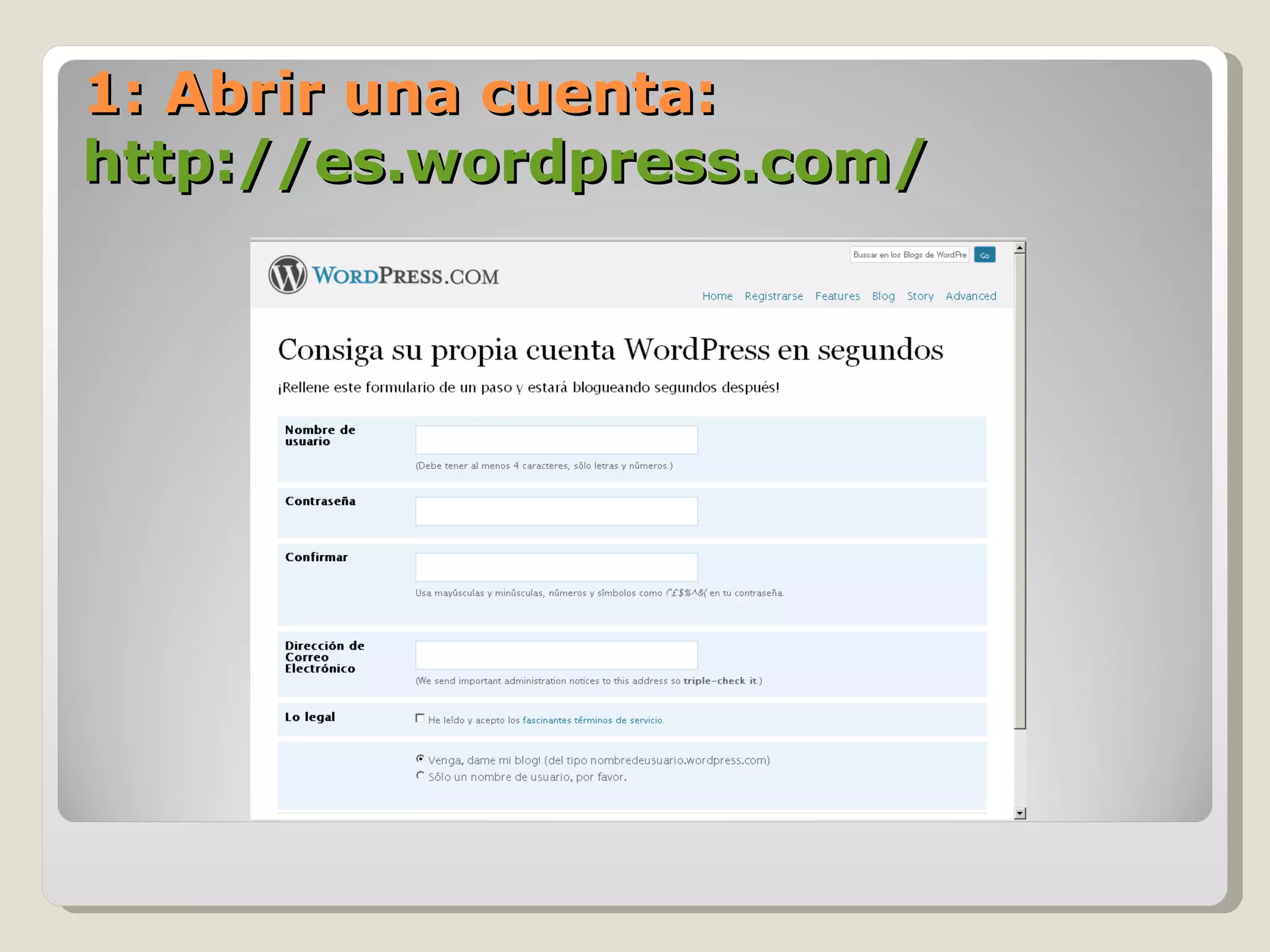Click the Contraseña input field

click(x=556, y=511)
